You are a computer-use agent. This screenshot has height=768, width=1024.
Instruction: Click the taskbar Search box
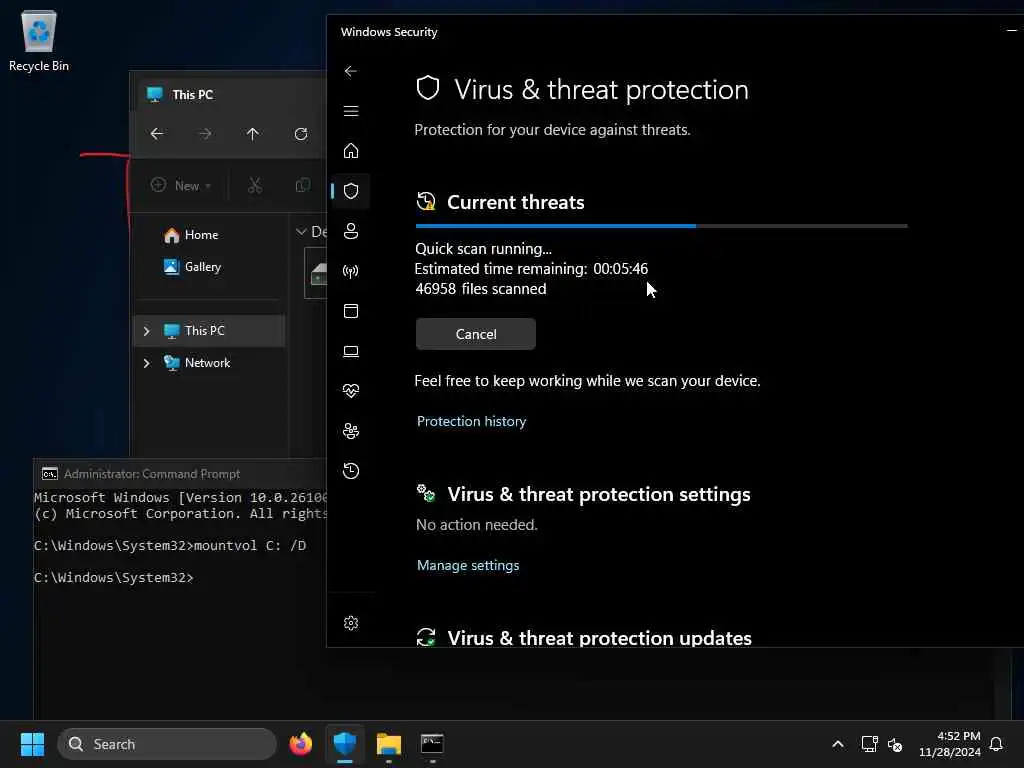167,744
